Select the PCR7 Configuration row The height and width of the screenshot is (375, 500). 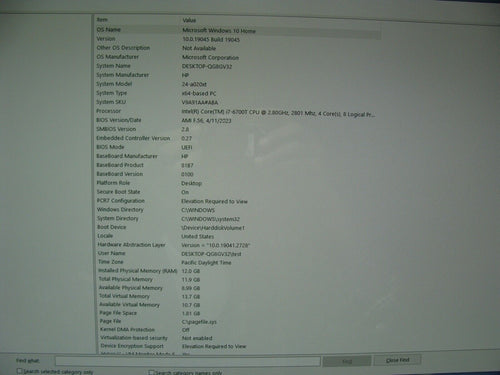click(x=237, y=201)
